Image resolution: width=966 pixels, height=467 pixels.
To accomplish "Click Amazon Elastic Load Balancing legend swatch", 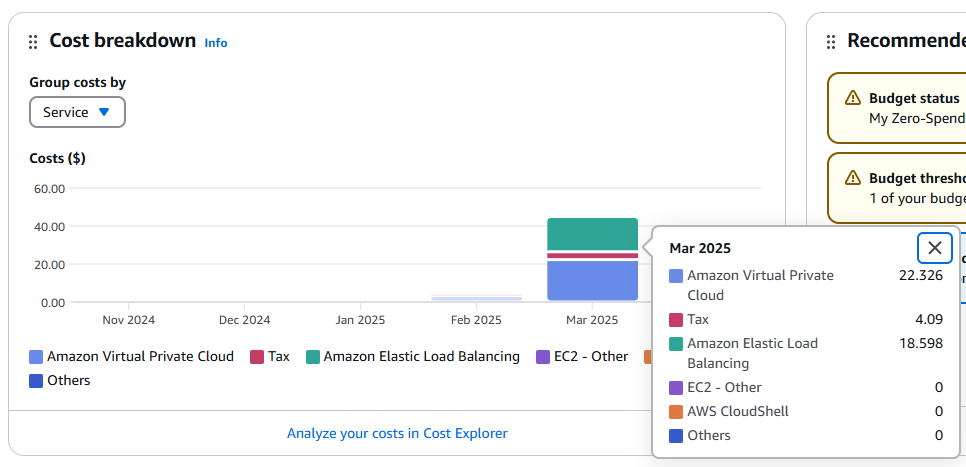I will click(x=313, y=357).
